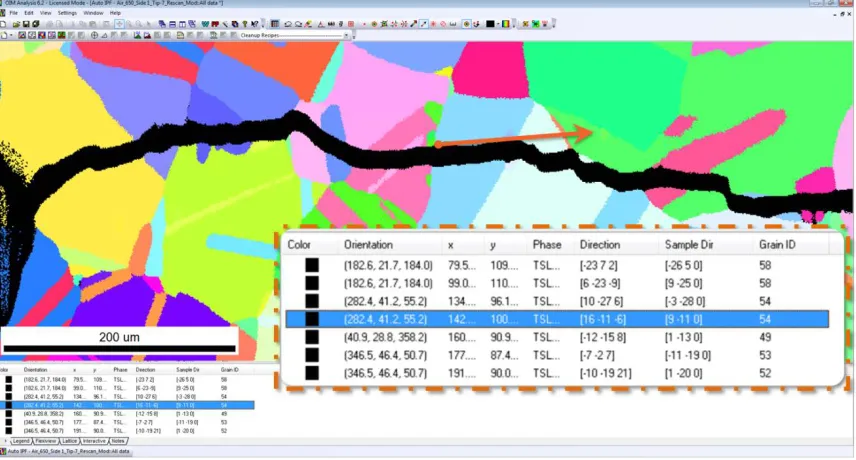Click the red triangle tool icon
This screenshot has width=856, height=460.
pos(320,24)
